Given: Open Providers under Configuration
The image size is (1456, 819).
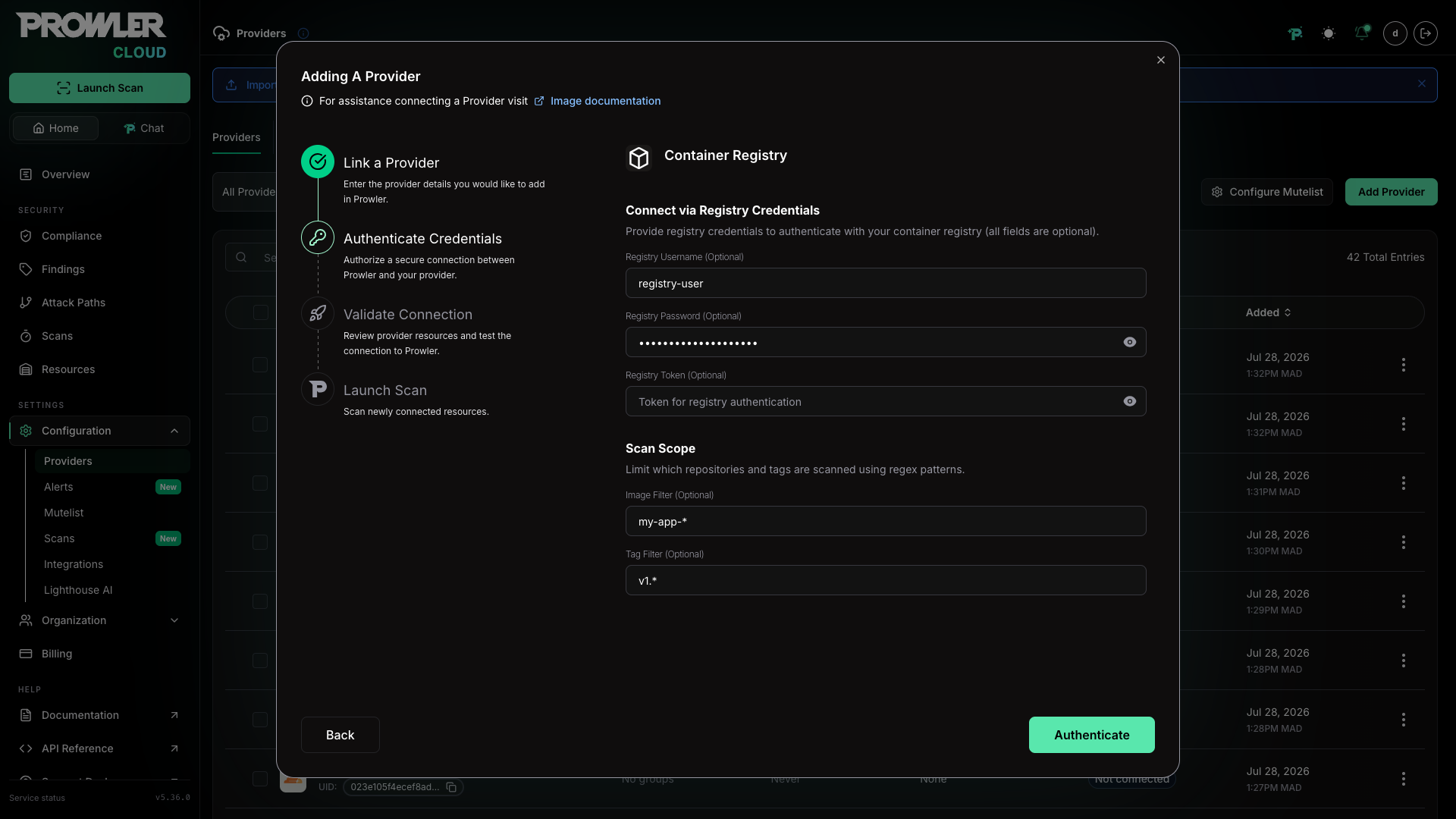Looking at the screenshot, I should point(112,461).
